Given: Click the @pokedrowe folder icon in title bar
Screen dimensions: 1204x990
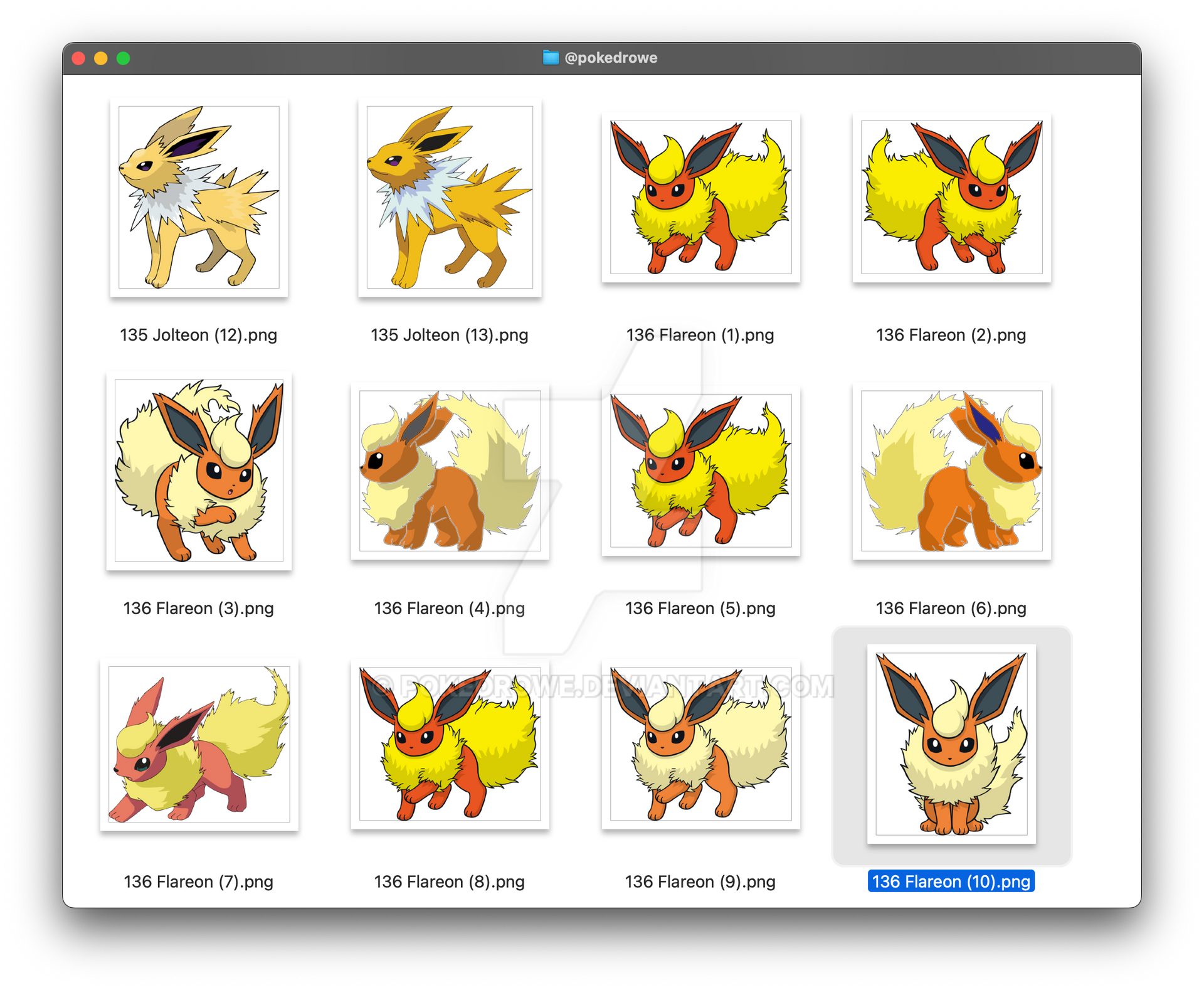Looking at the screenshot, I should 551,58.
